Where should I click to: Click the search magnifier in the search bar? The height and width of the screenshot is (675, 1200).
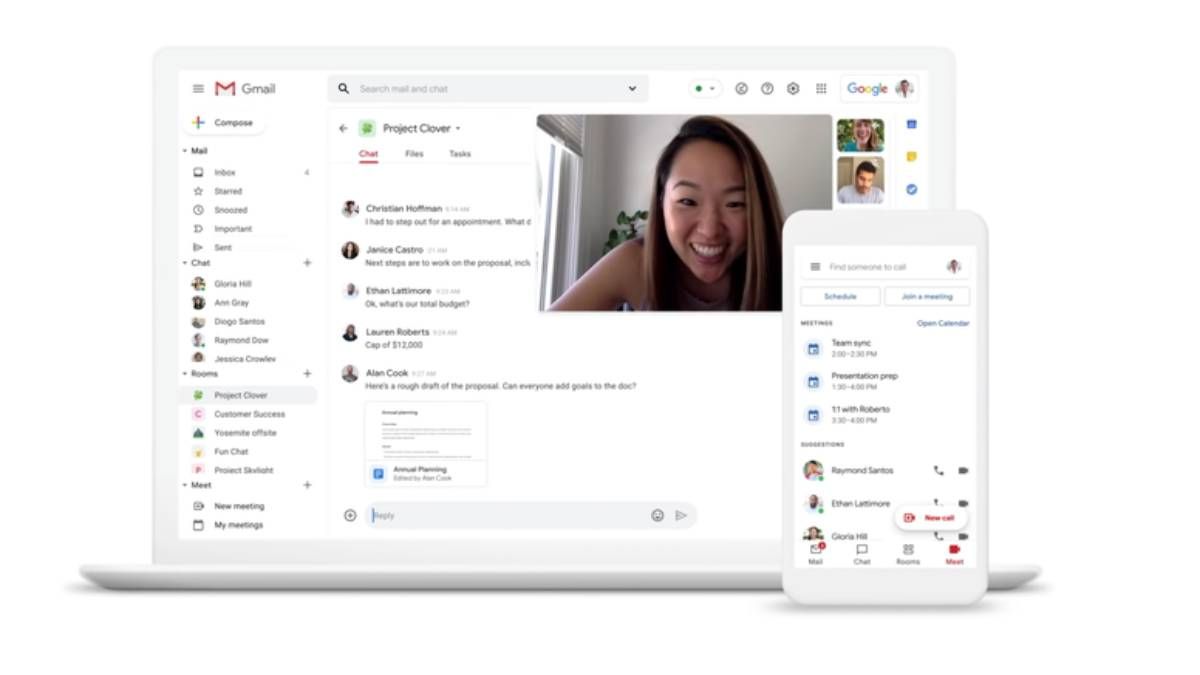(x=344, y=88)
